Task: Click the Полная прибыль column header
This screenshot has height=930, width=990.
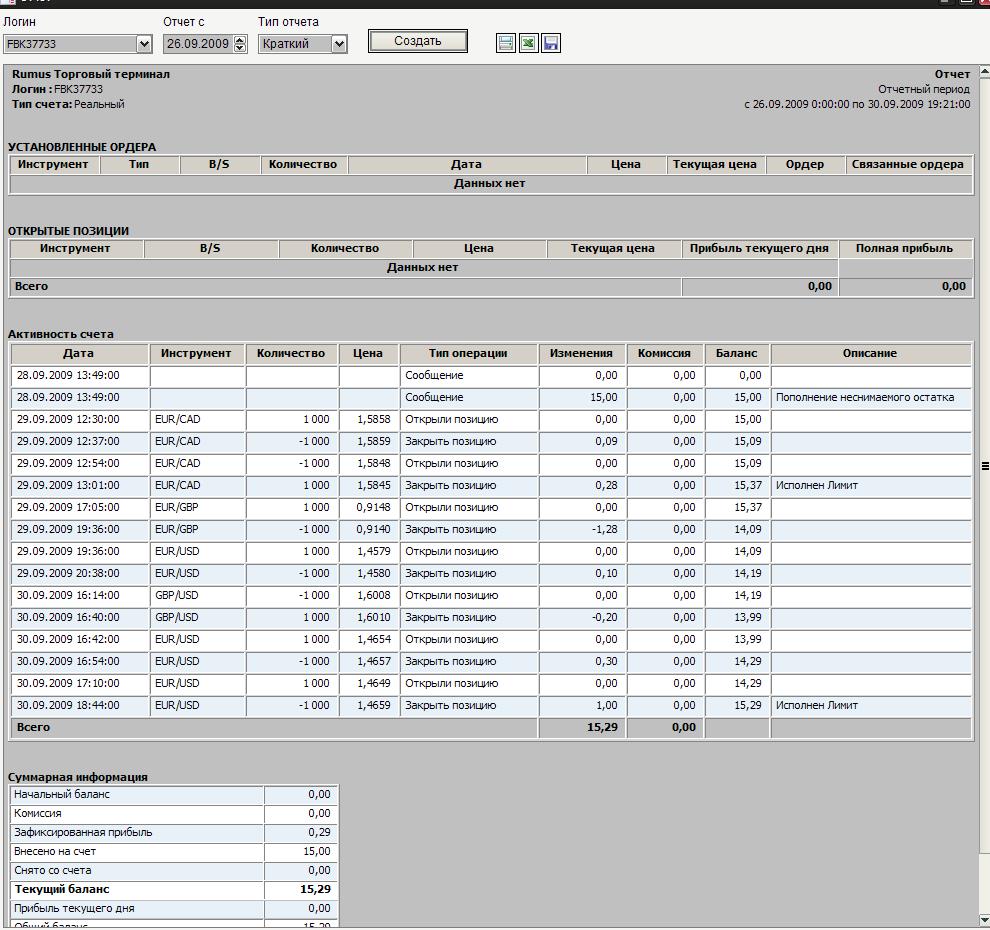Action: (904, 249)
